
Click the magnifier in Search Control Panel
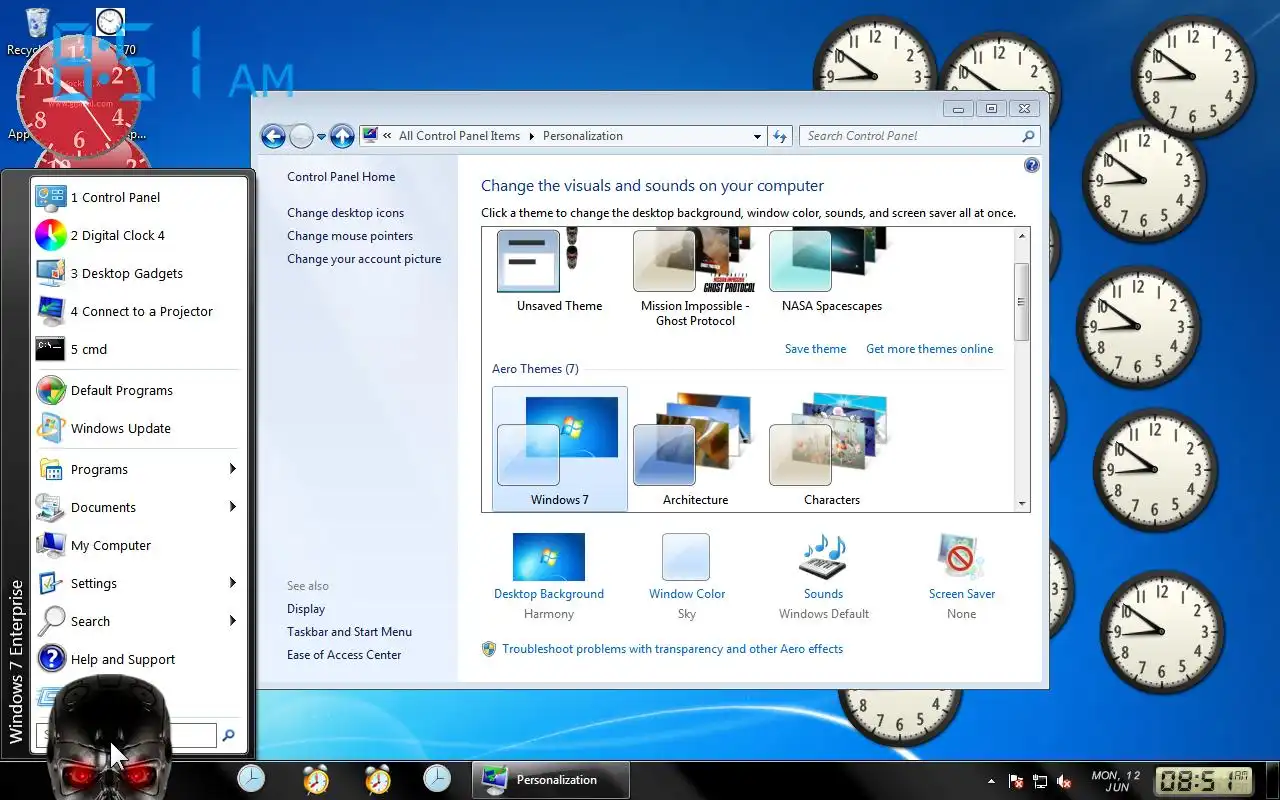point(1028,136)
